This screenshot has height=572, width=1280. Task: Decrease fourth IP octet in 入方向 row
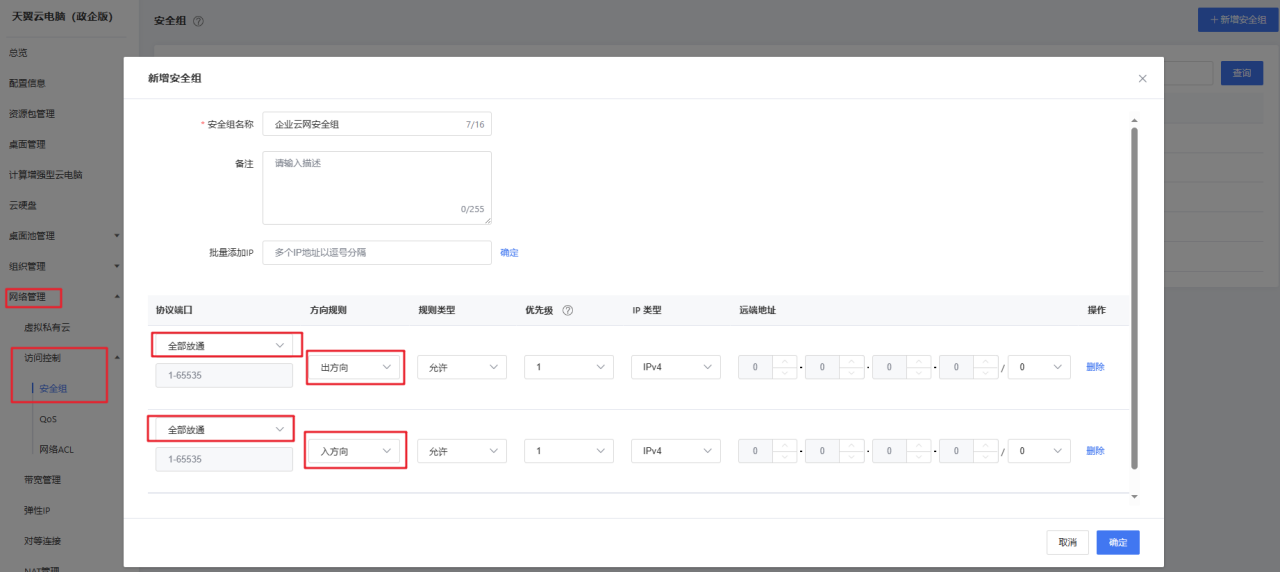pyautogui.click(x=986, y=457)
